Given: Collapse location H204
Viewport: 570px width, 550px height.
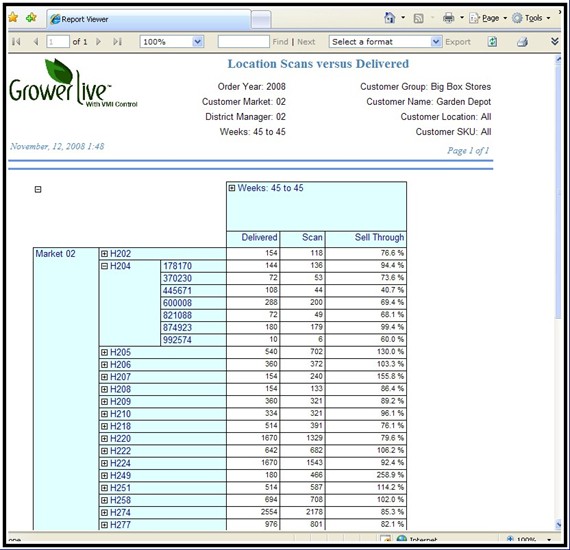Looking at the screenshot, I should 104,266.
